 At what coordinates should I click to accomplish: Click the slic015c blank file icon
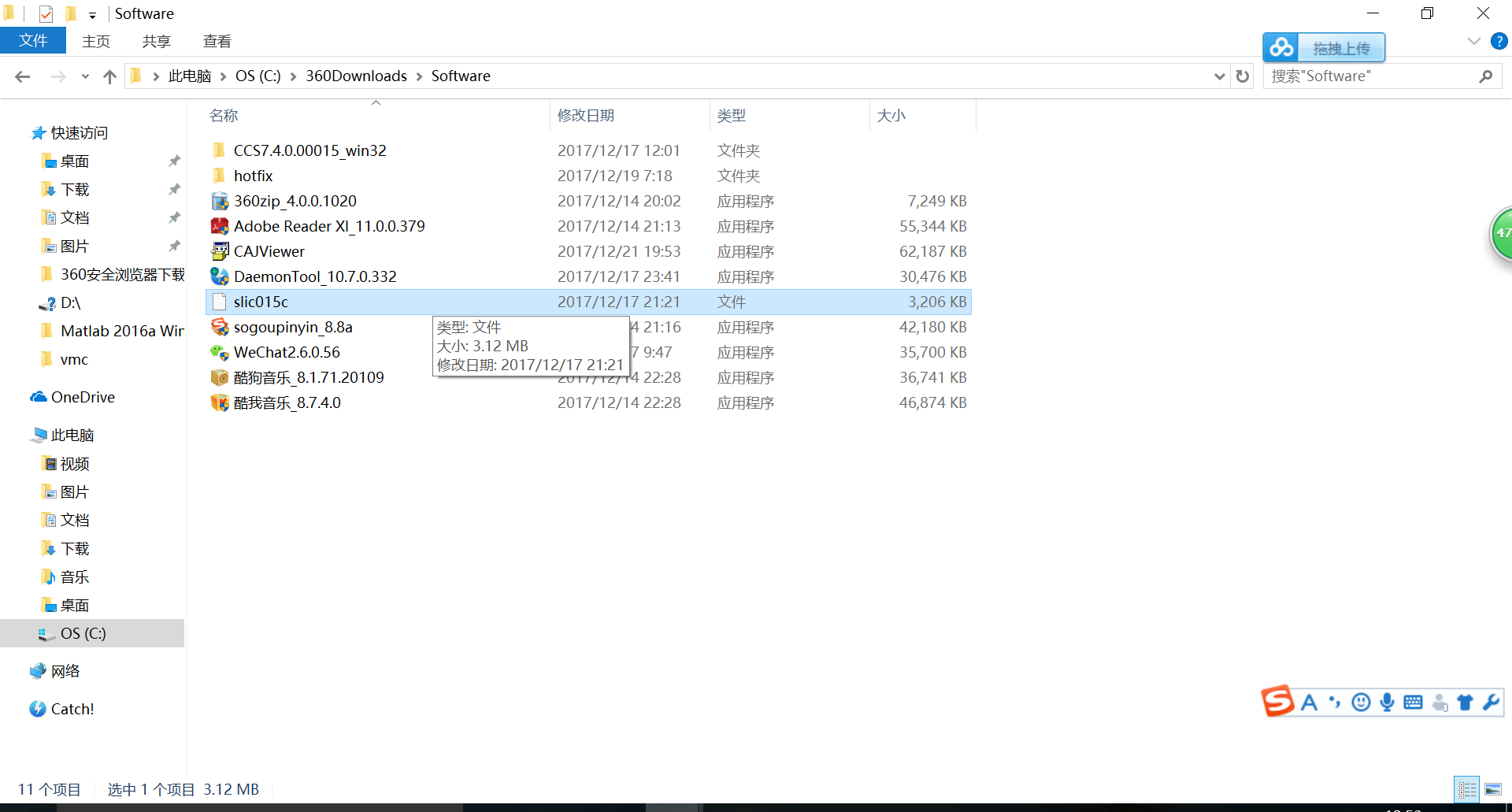[220, 302]
